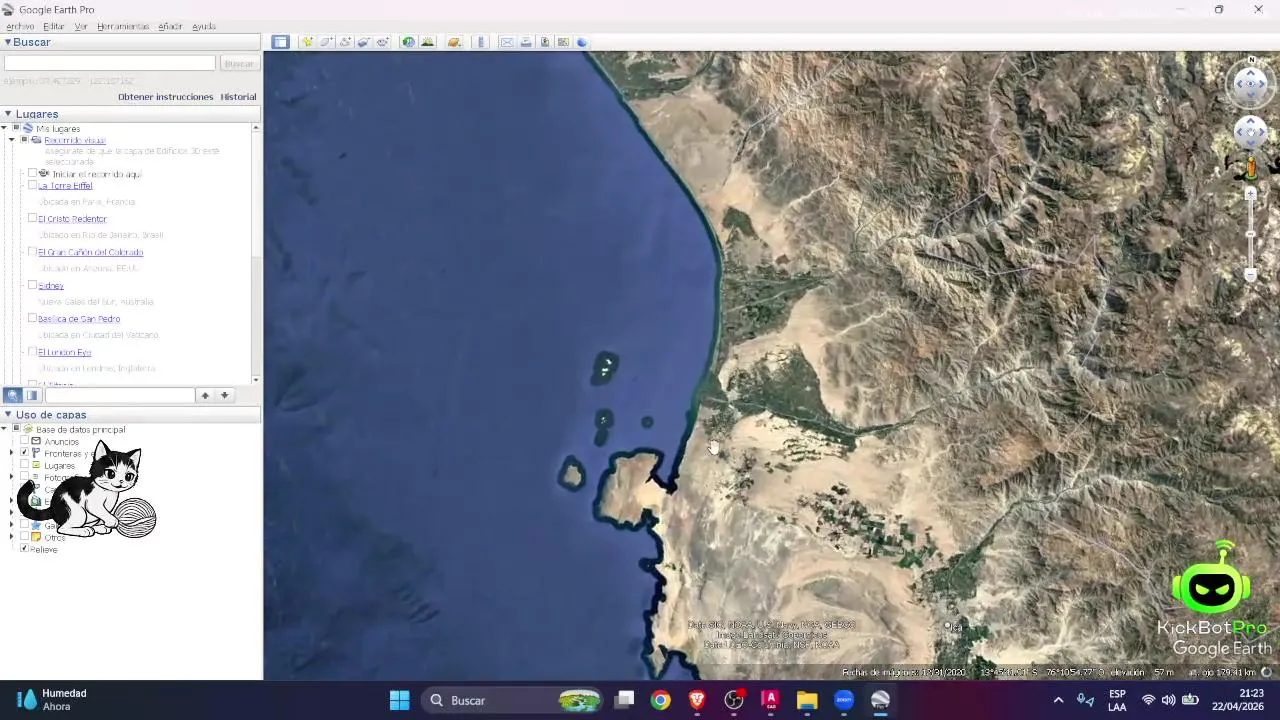Image resolution: width=1280 pixels, height=720 pixels.
Task: Click the zoom slider track
Action: pyautogui.click(x=1250, y=234)
